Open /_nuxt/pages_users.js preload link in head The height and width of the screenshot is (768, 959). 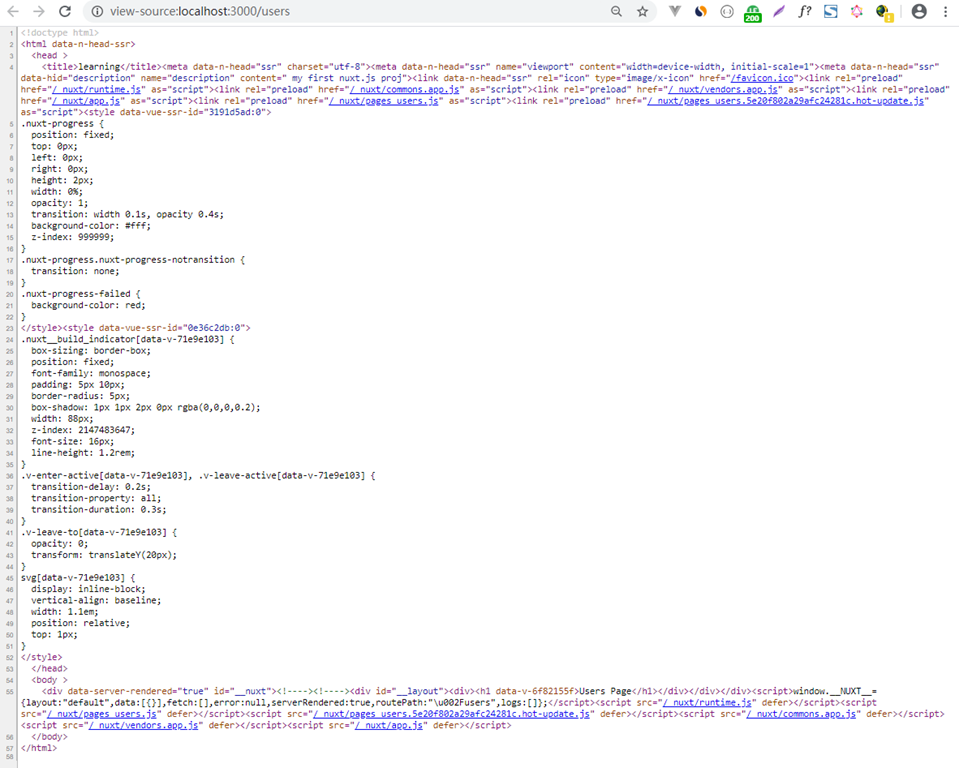coord(383,101)
